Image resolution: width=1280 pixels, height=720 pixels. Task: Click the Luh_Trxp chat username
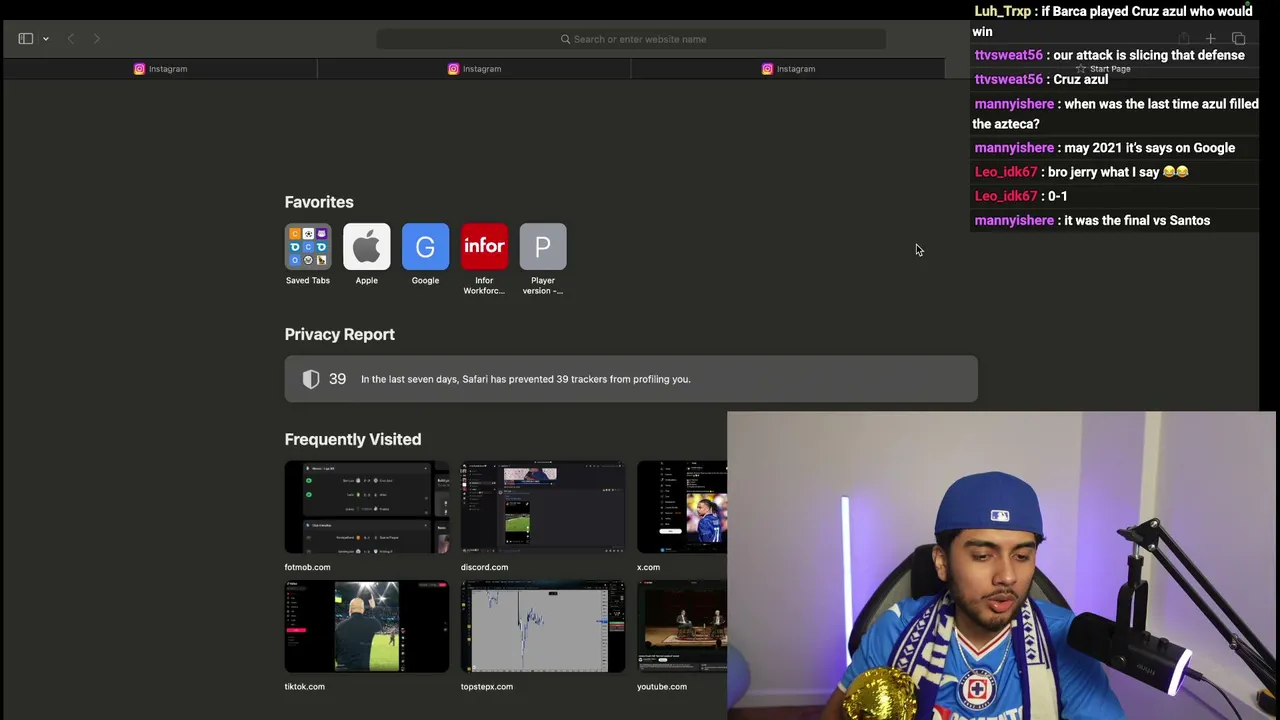(x=1003, y=11)
